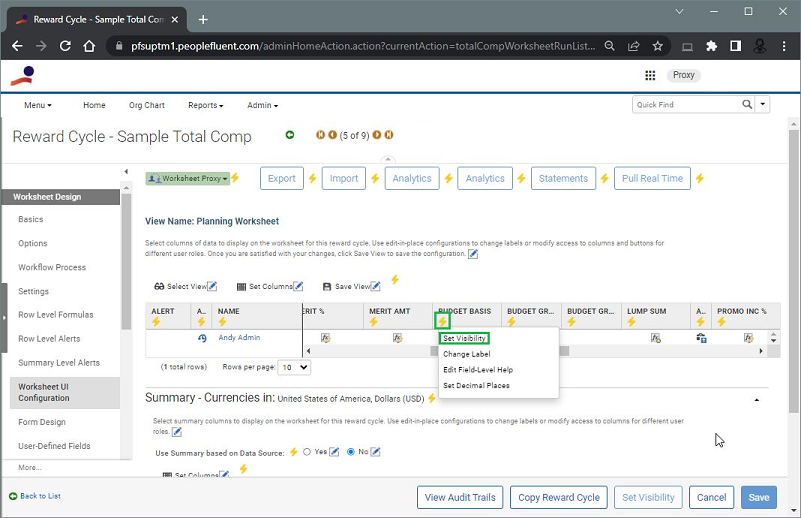Viewport: 801px width, 518px height.
Task: Click View Audit Trails button
Action: click(460, 497)
